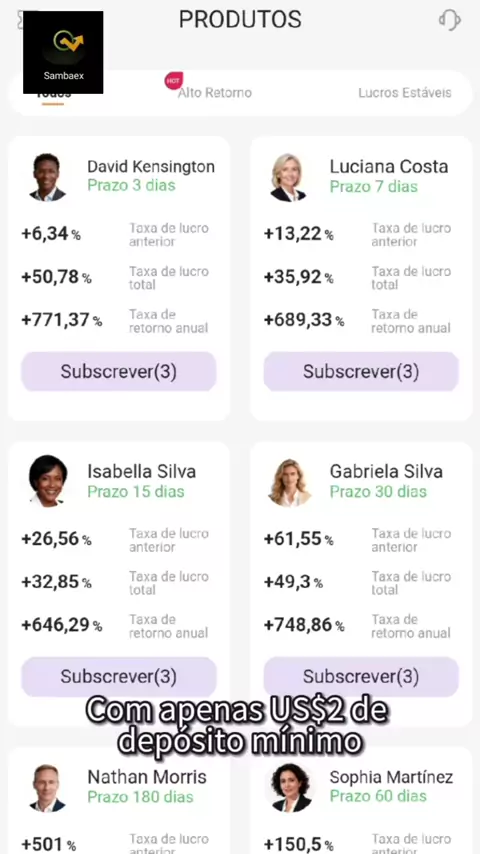Subscribe to Gabriela Silva's 30-day product
Image resolution: width=480 pixels, height=854 pixels.
pos(361,676)
